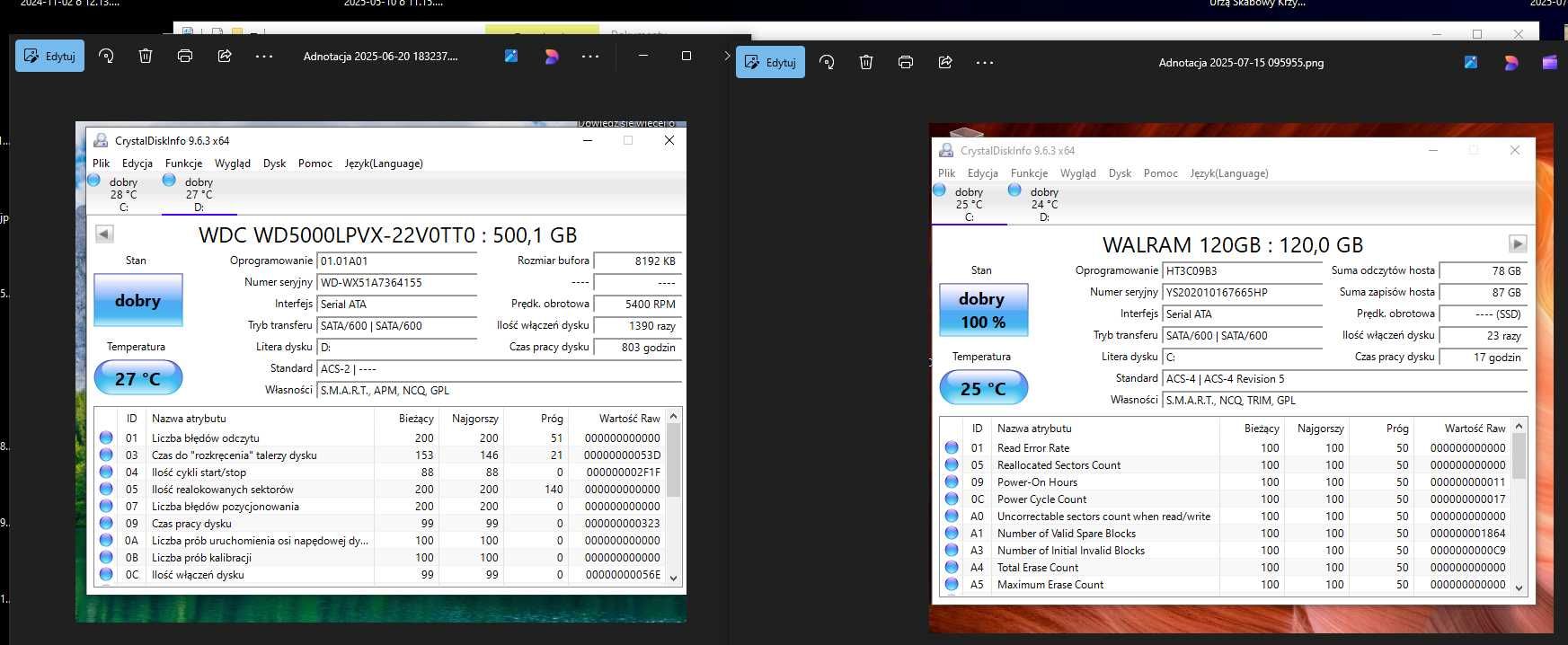The image size is (1568, 645).
Task: Select disk D: tab 24 °C in WALRAM window
Action: click(1044, 204)
